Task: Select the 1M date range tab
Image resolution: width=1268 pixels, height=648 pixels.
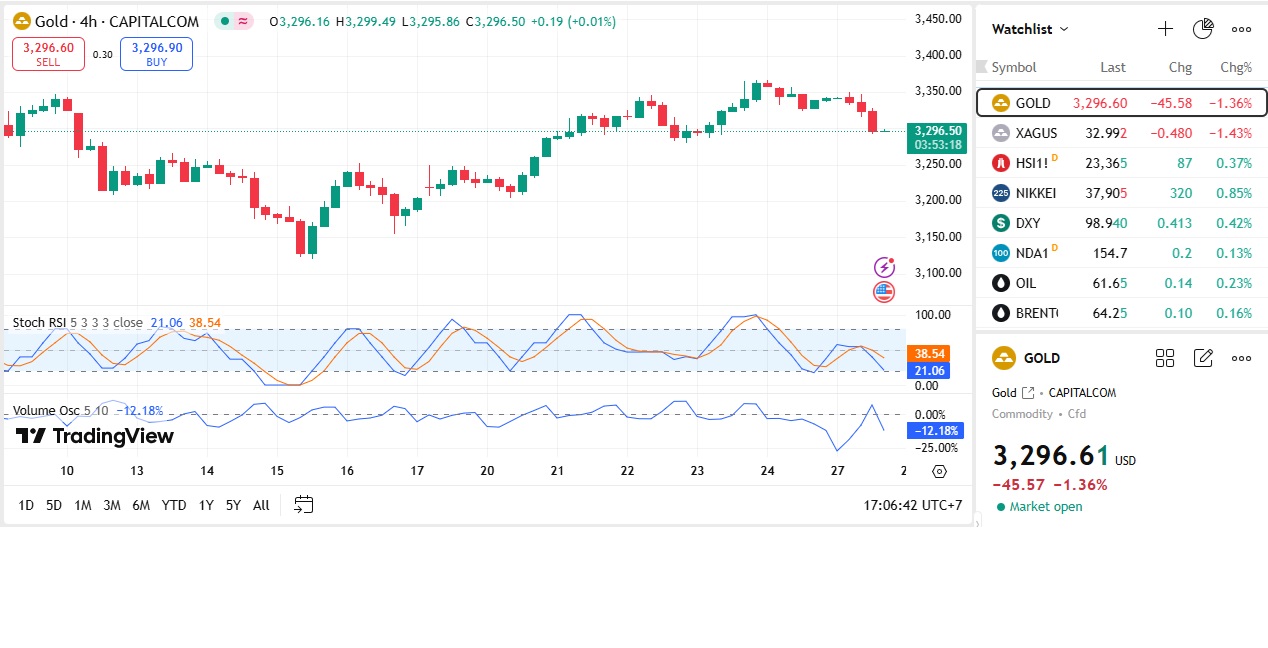Action: 82,505
